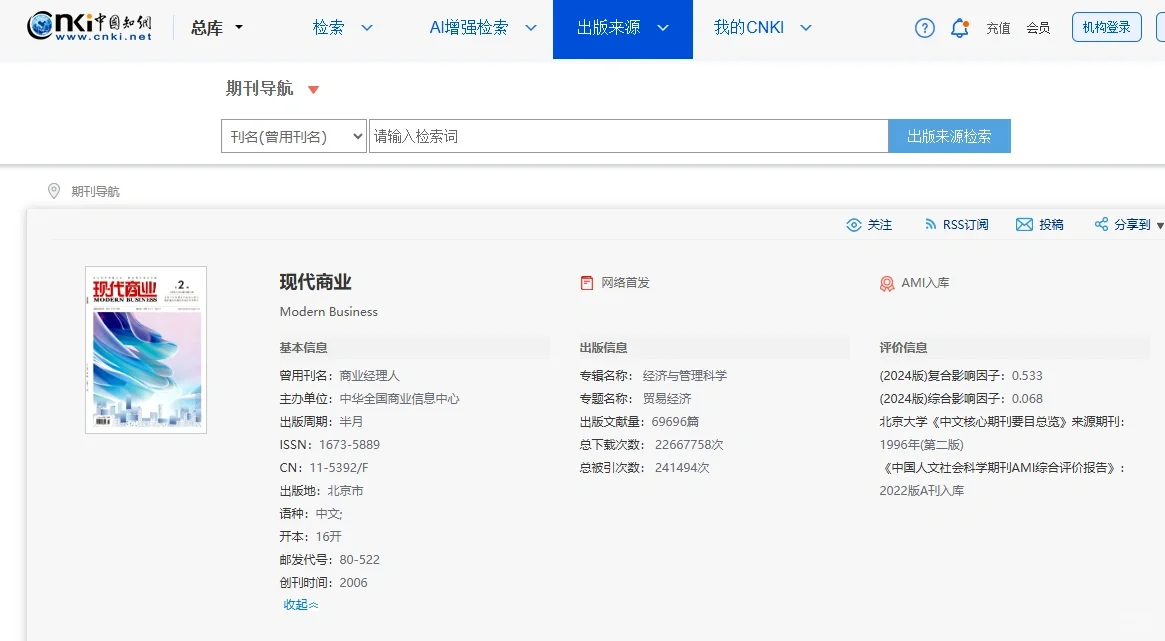
Task: Click the 网络首发 document icon
Action: coord(587,283)
